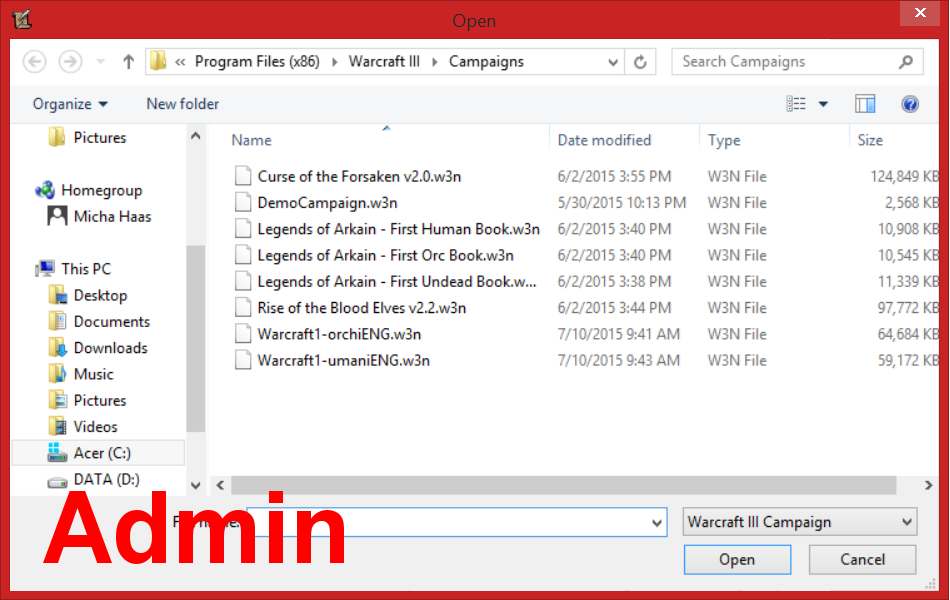Screen dimensions: 950x600
Task: Open Desktop in the navigation pane
Action: [x=100, y=295]
